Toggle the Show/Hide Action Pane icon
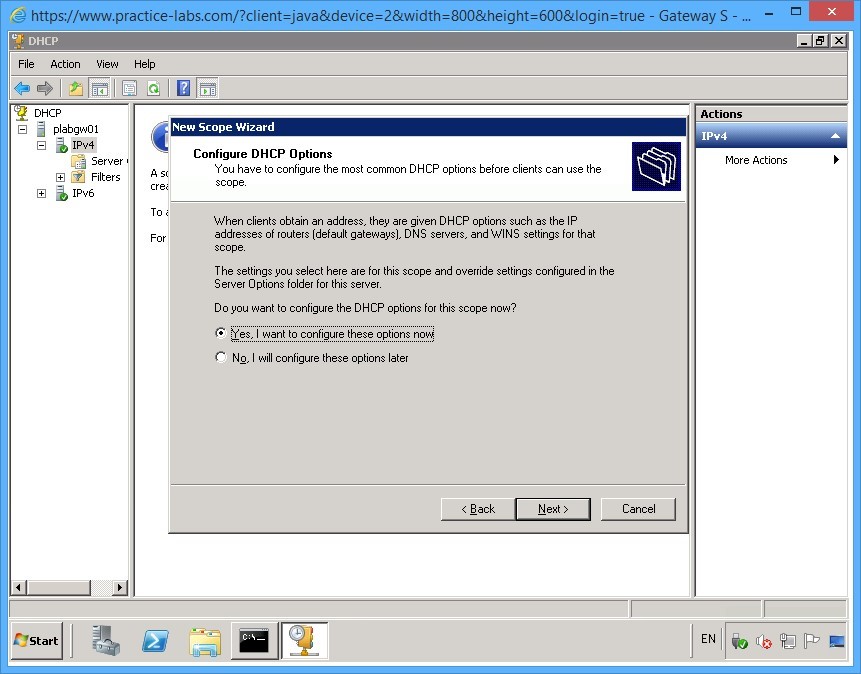861x674 pixels. (x=208, y=88)
